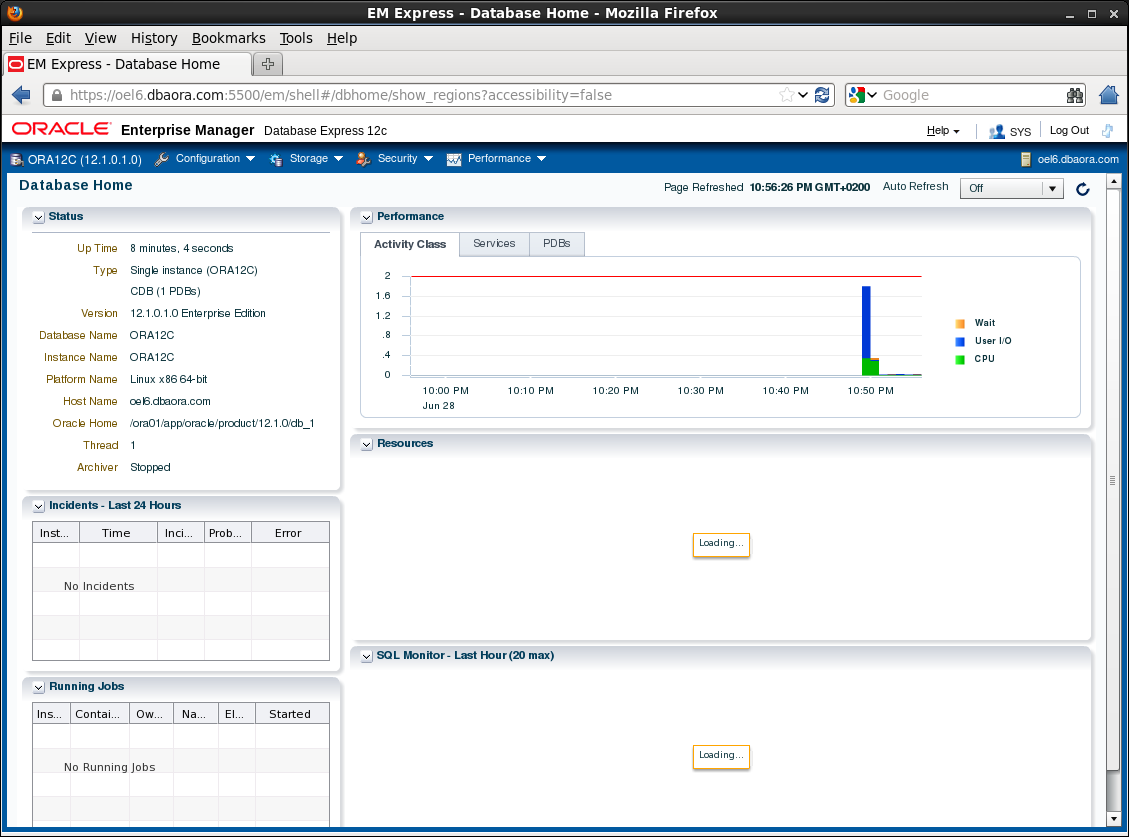Click the SYS user icon
Screen dimensions: 1129x837
pyautogui.click(x=997, y=131)
